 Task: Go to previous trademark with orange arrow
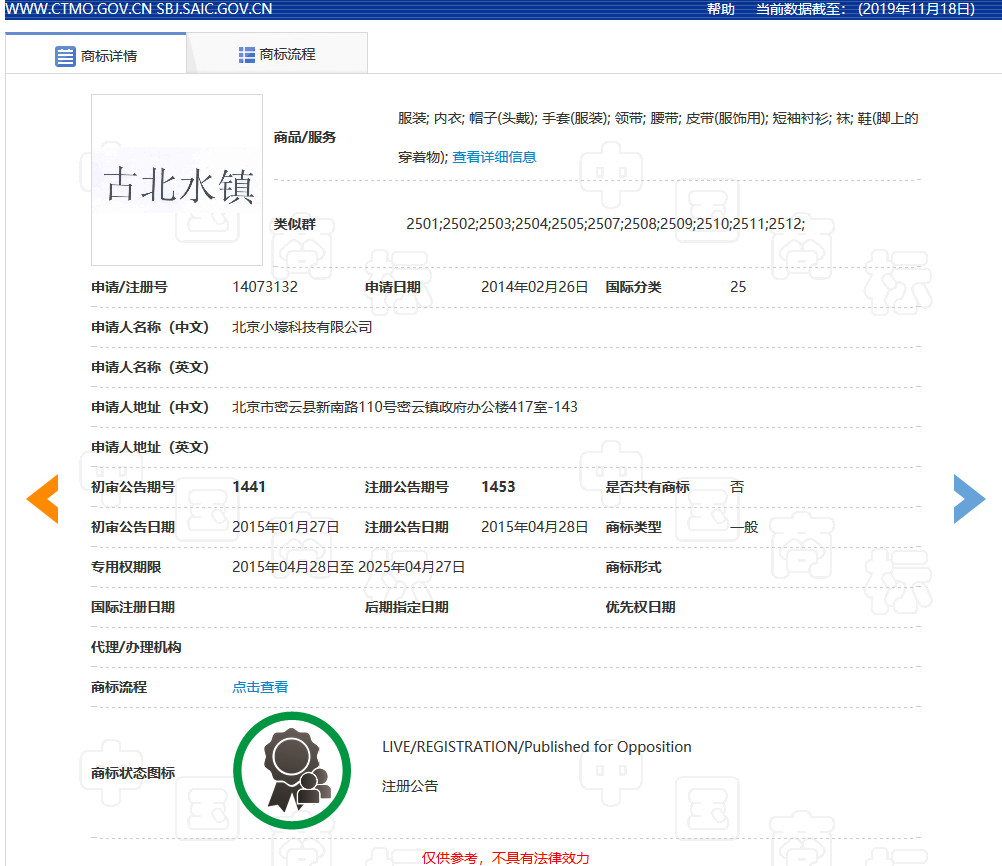click(x=42, y=499)
